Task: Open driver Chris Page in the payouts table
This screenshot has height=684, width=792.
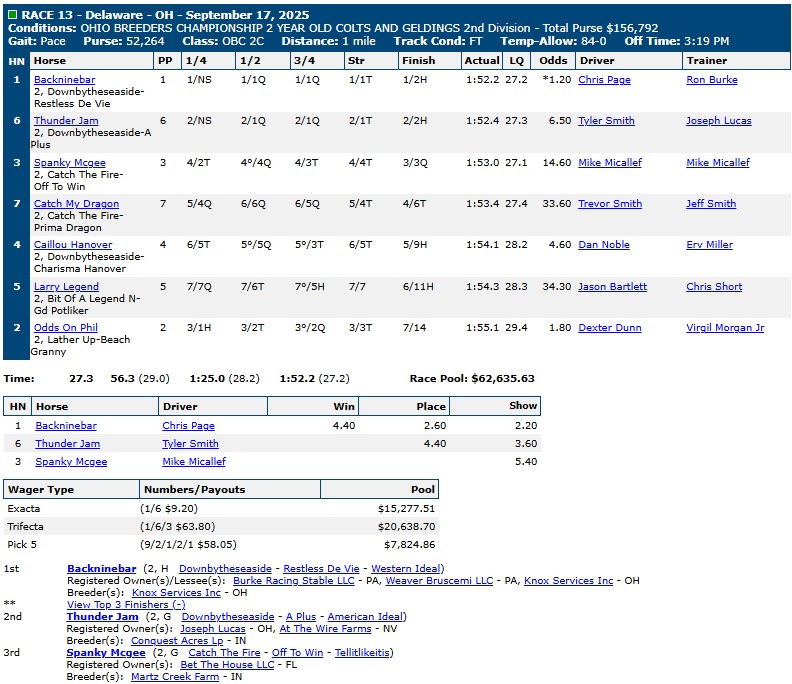Action: 188,426
